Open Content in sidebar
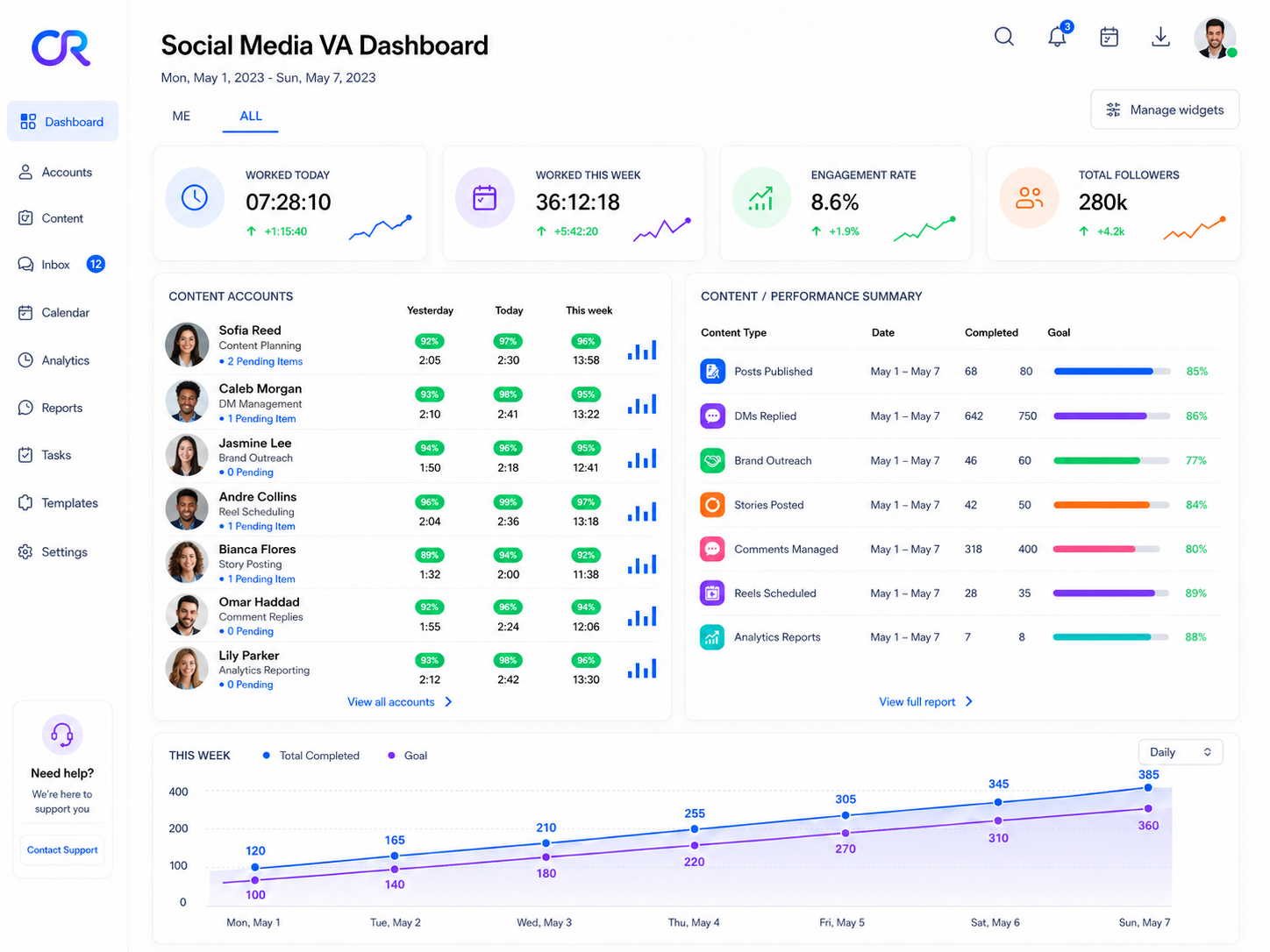The width and height of the screenshot is (1270, 952). (51, 218)
